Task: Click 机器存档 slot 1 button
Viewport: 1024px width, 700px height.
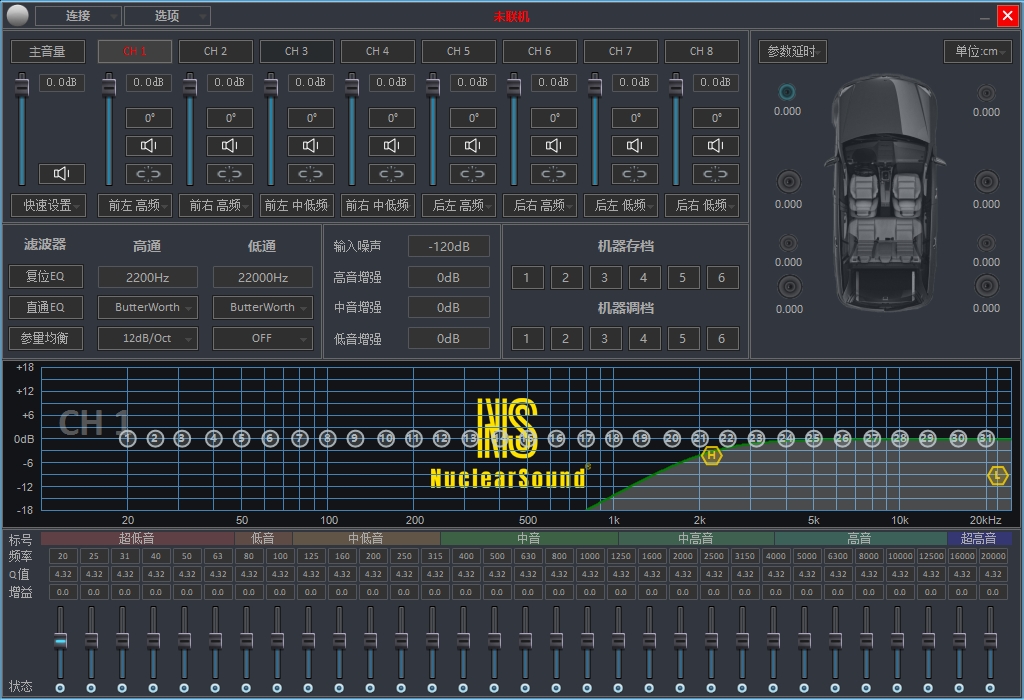Action: coord(527,278)
